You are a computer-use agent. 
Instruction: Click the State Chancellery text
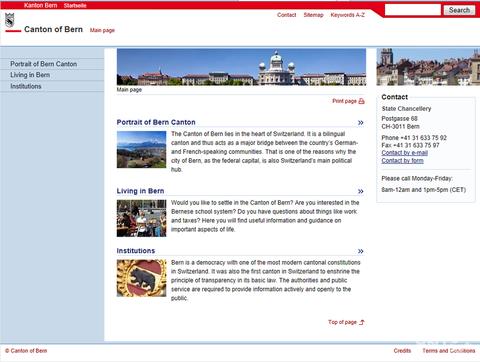(406, 109)
